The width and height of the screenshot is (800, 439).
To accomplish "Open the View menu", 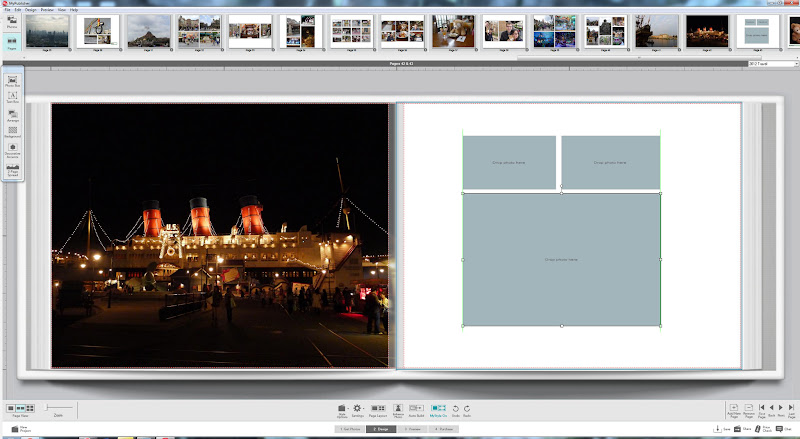I will click(x=62, y=10).
